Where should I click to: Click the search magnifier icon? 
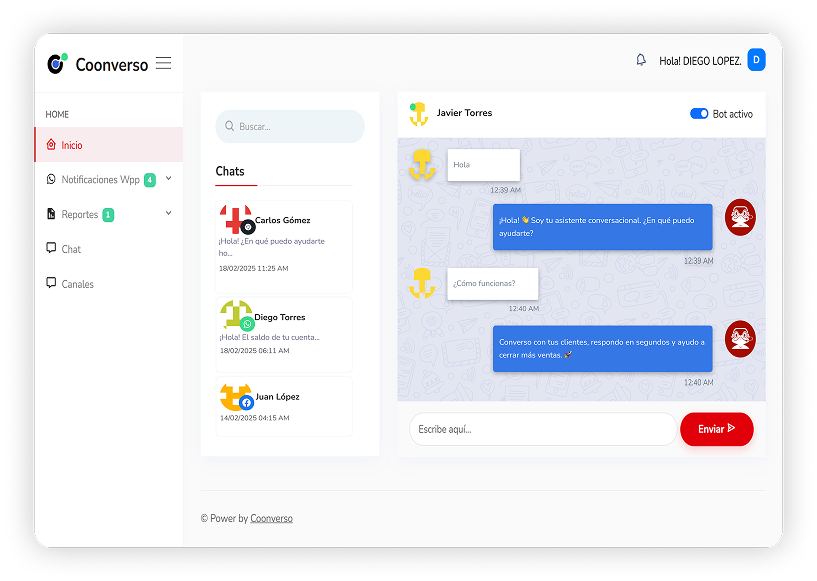point(229,127)
